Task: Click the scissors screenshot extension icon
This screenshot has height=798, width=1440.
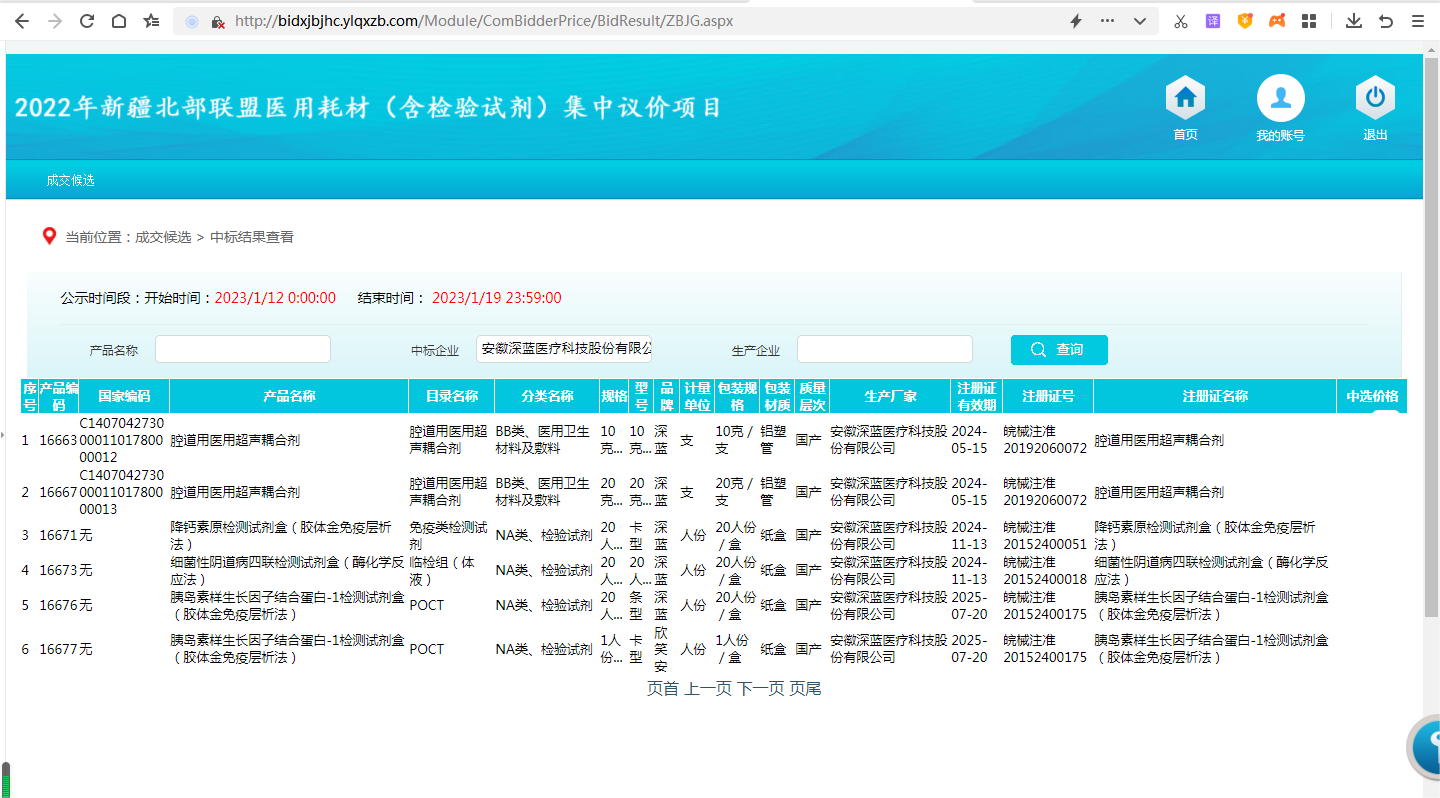Action: click(x=1180, y=20)
